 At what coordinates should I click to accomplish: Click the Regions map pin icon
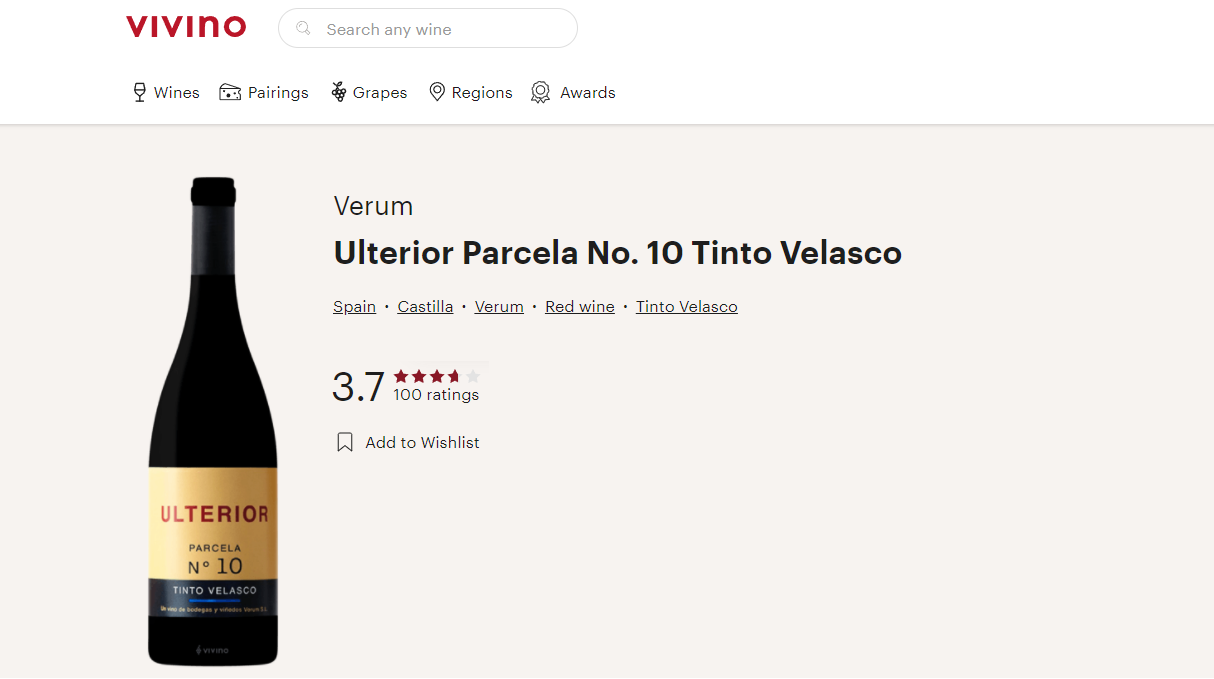click(x=437, y=92)
